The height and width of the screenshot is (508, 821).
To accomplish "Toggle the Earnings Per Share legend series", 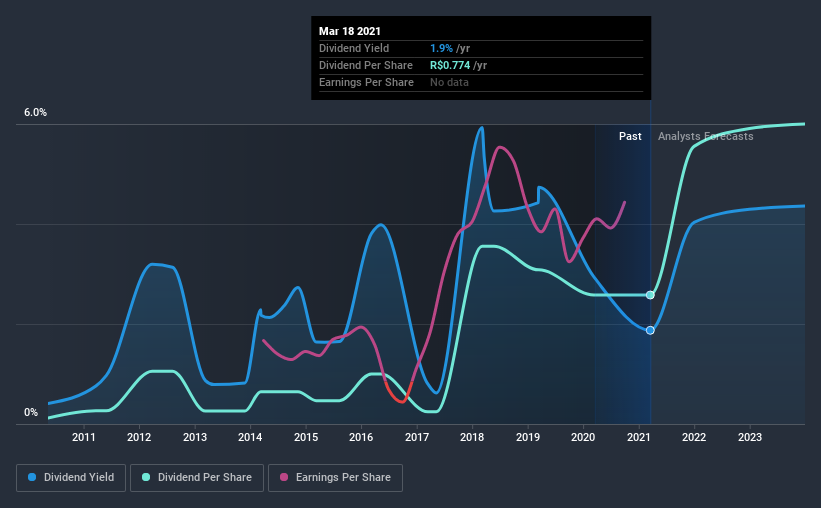I will (x=335, y=478).
